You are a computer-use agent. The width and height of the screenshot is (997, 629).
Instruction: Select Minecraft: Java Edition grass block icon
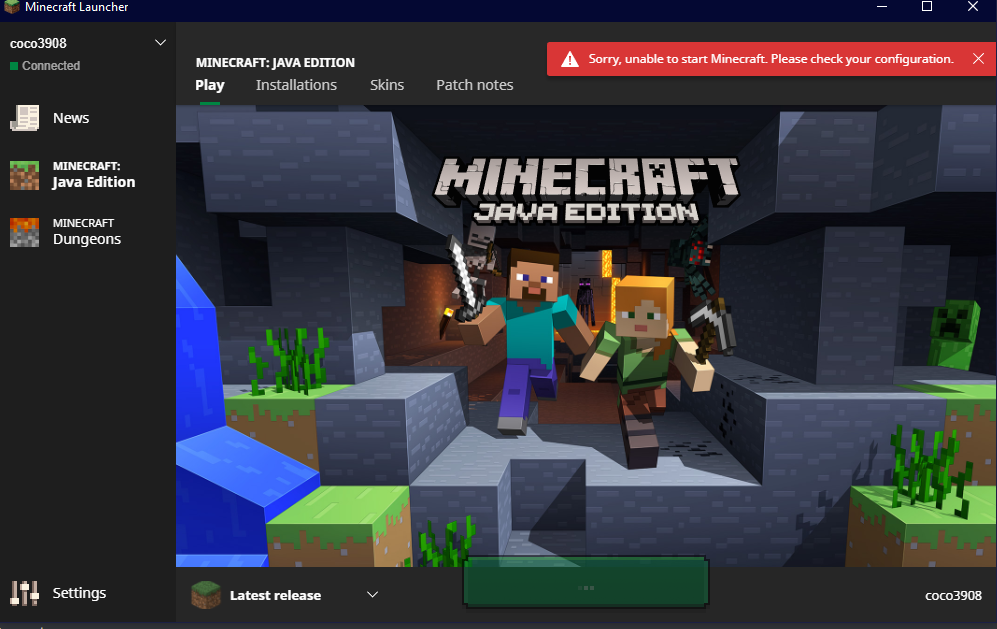click(x=25, y=176)
